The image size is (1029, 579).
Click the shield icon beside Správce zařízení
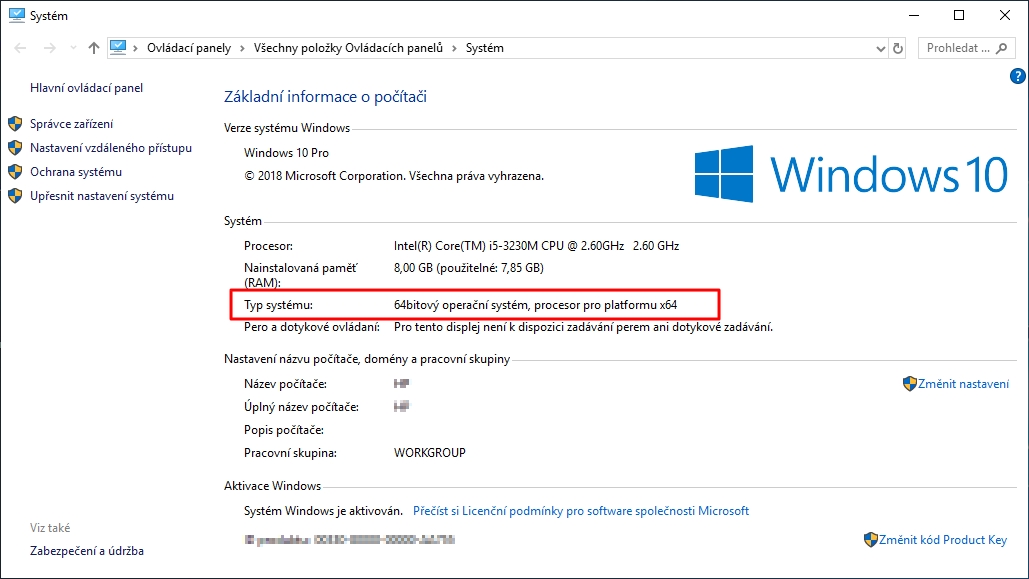coord(15,124)
